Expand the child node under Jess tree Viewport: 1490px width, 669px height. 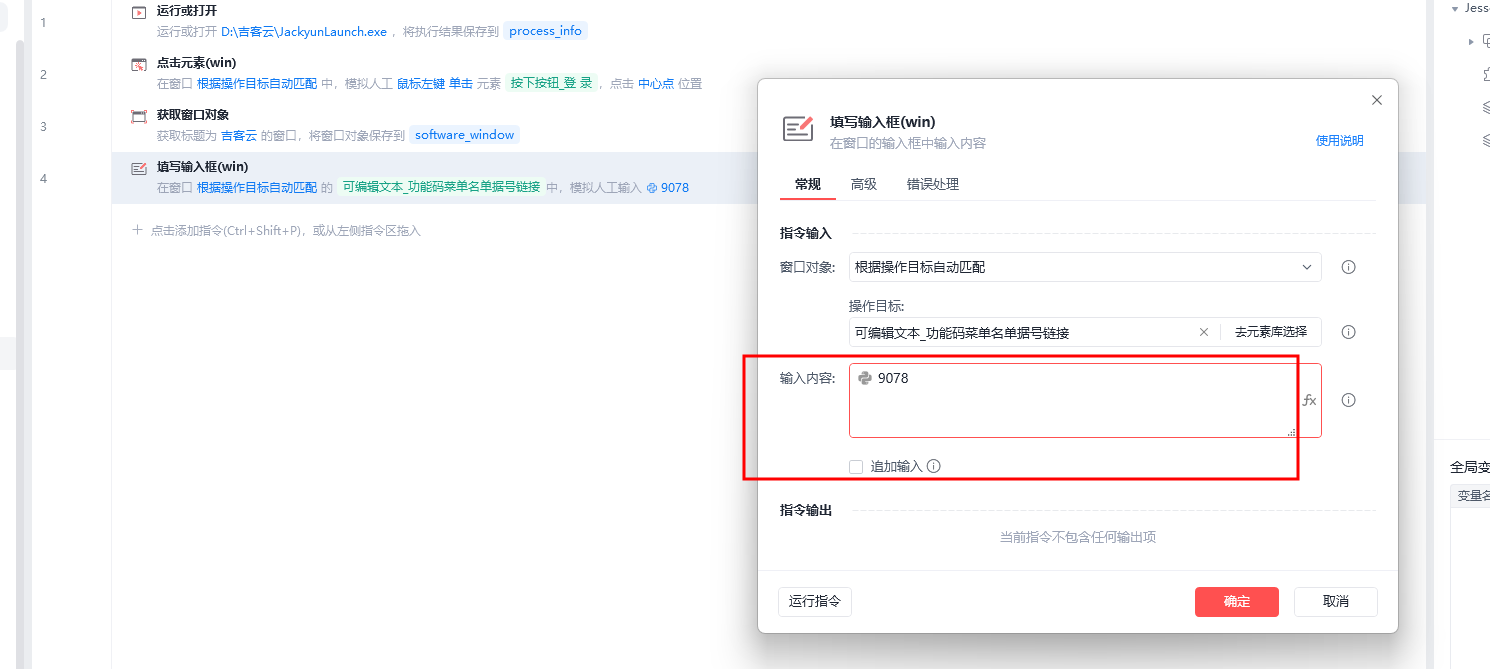pos(1471,41)
